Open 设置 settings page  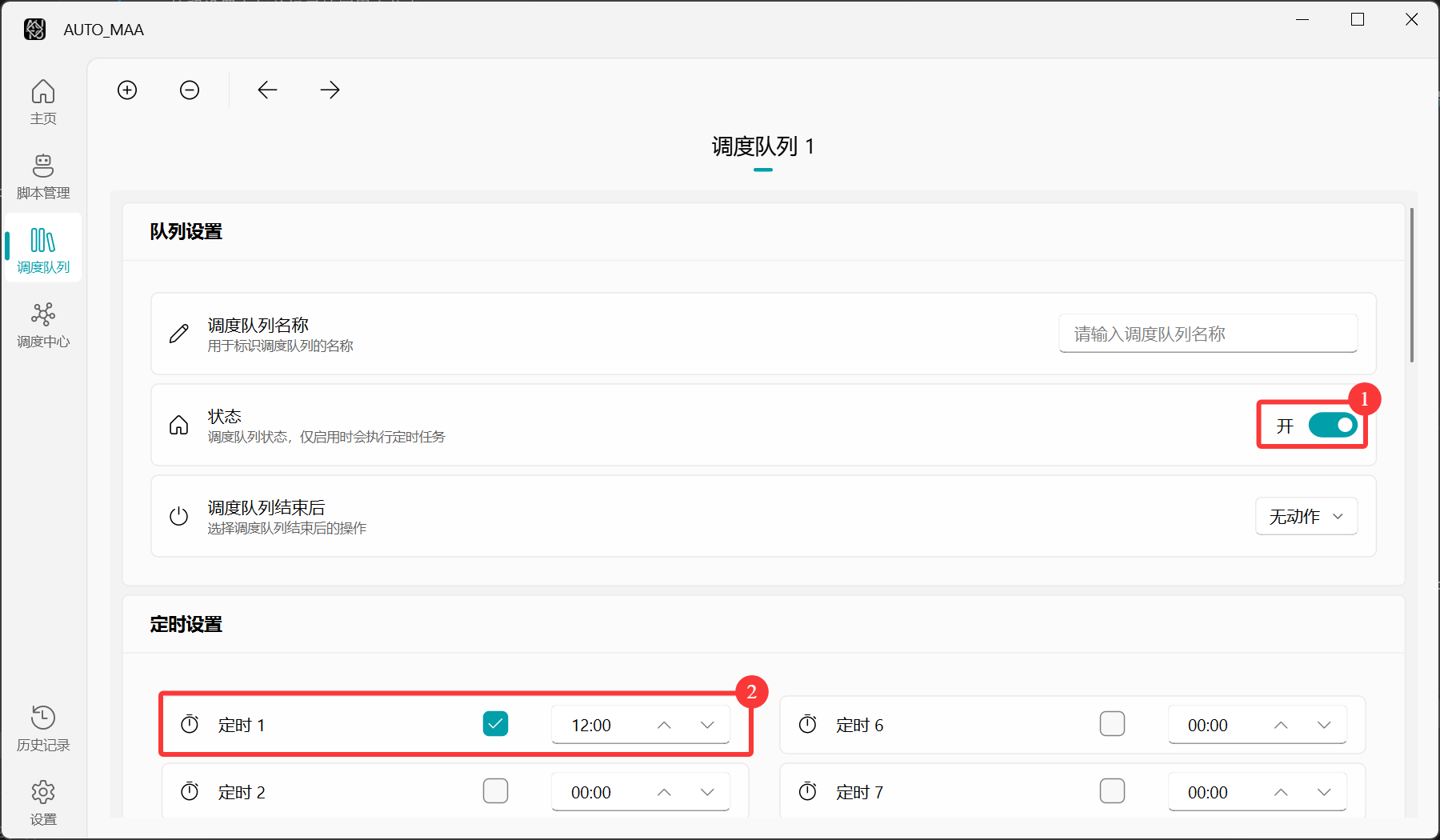click(43, 802)
